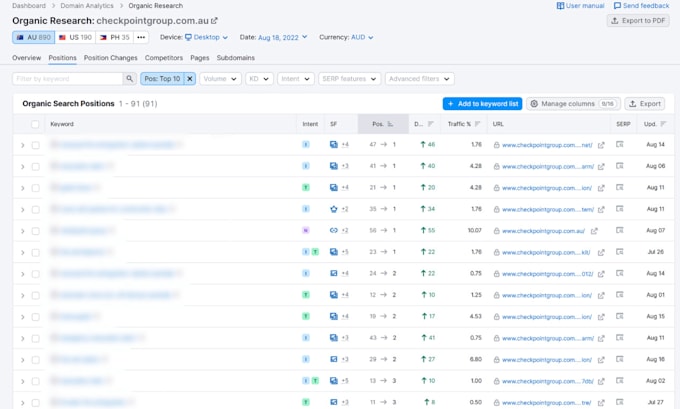
Task: Click the search magnifier icon in keyword filter
Action: click(x=129, y=79)
